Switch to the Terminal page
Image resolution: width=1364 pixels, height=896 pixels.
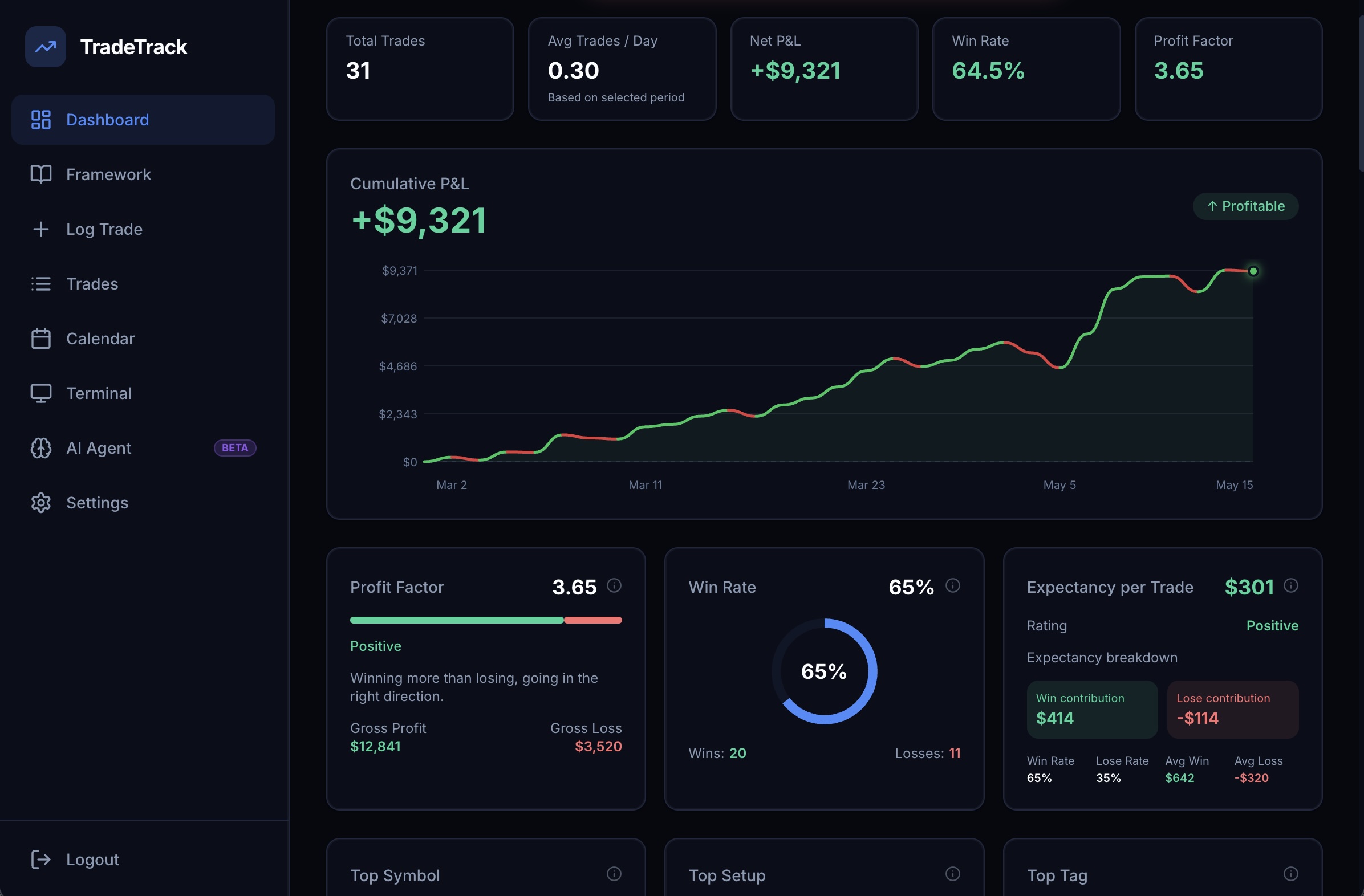point(143,393)
